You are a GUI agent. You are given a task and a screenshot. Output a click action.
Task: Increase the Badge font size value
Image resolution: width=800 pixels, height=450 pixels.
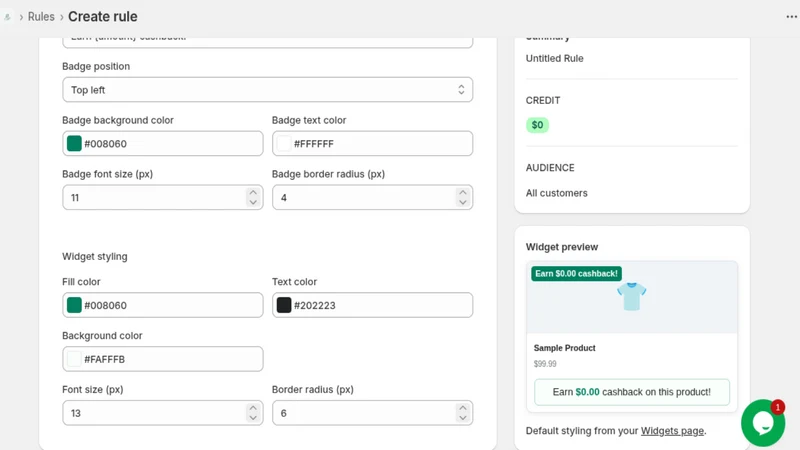[253, 193]
